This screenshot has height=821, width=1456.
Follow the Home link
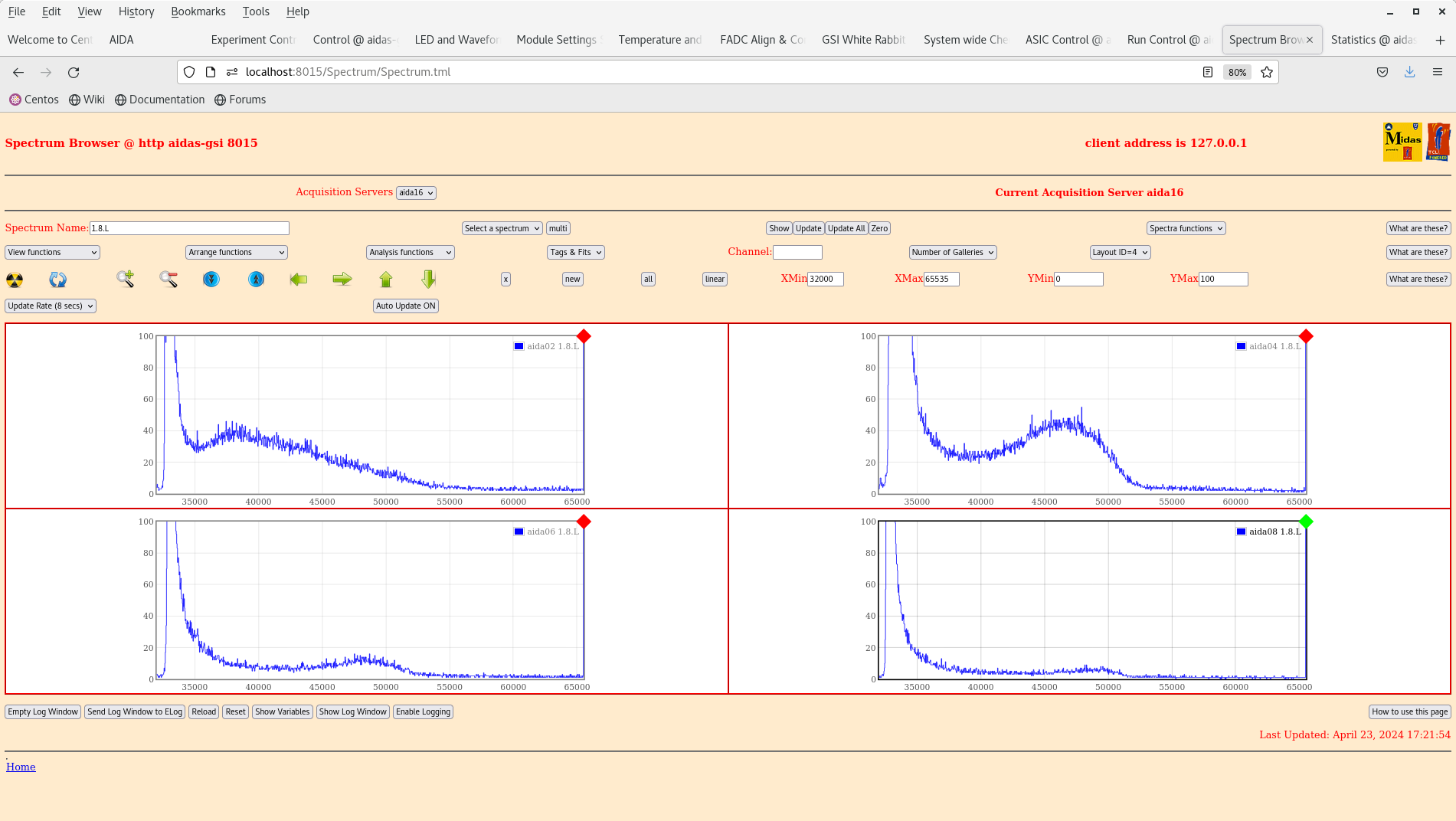21,767
